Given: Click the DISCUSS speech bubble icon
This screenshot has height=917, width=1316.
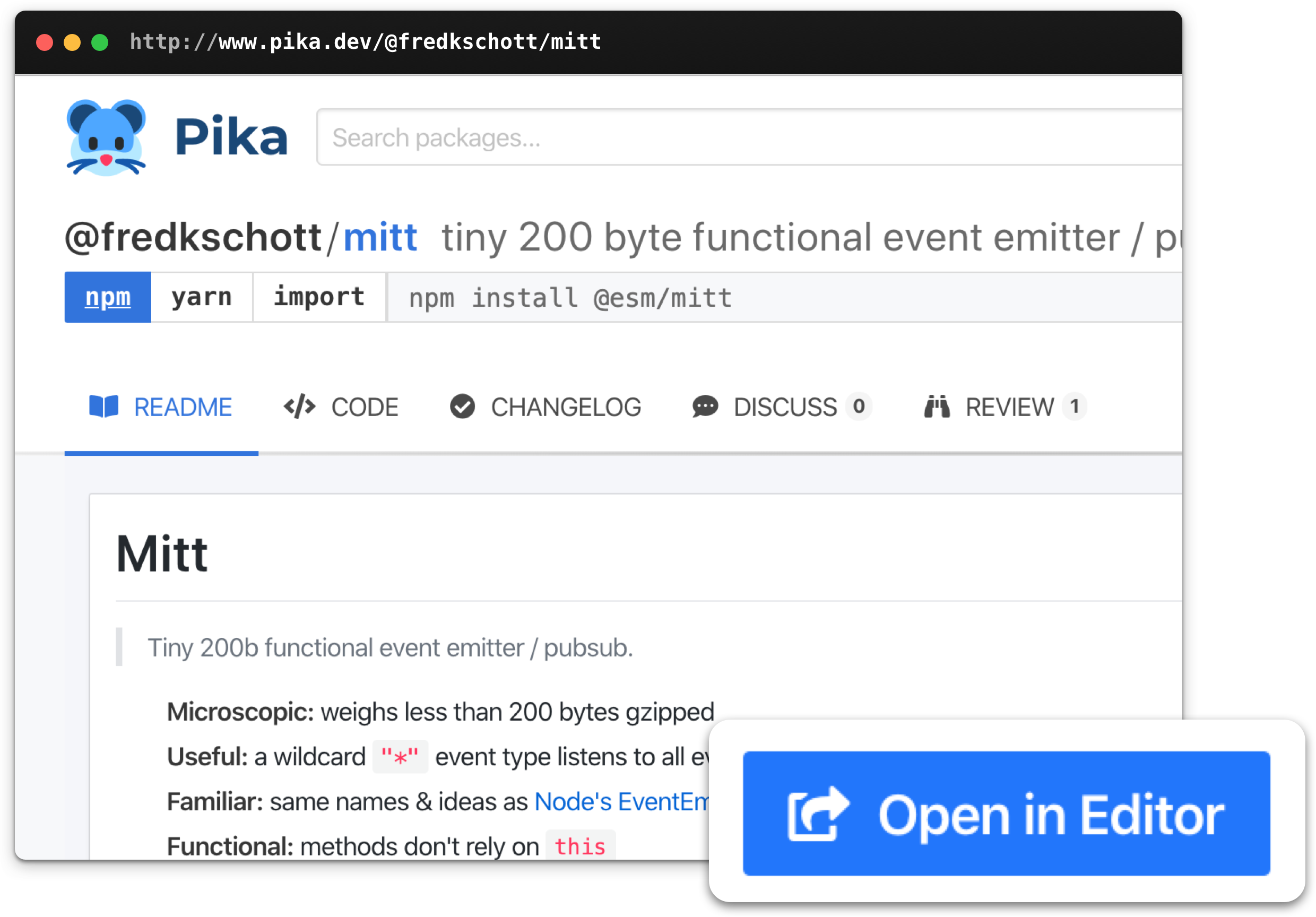Looking at the screenshot, I should point(705,407).
